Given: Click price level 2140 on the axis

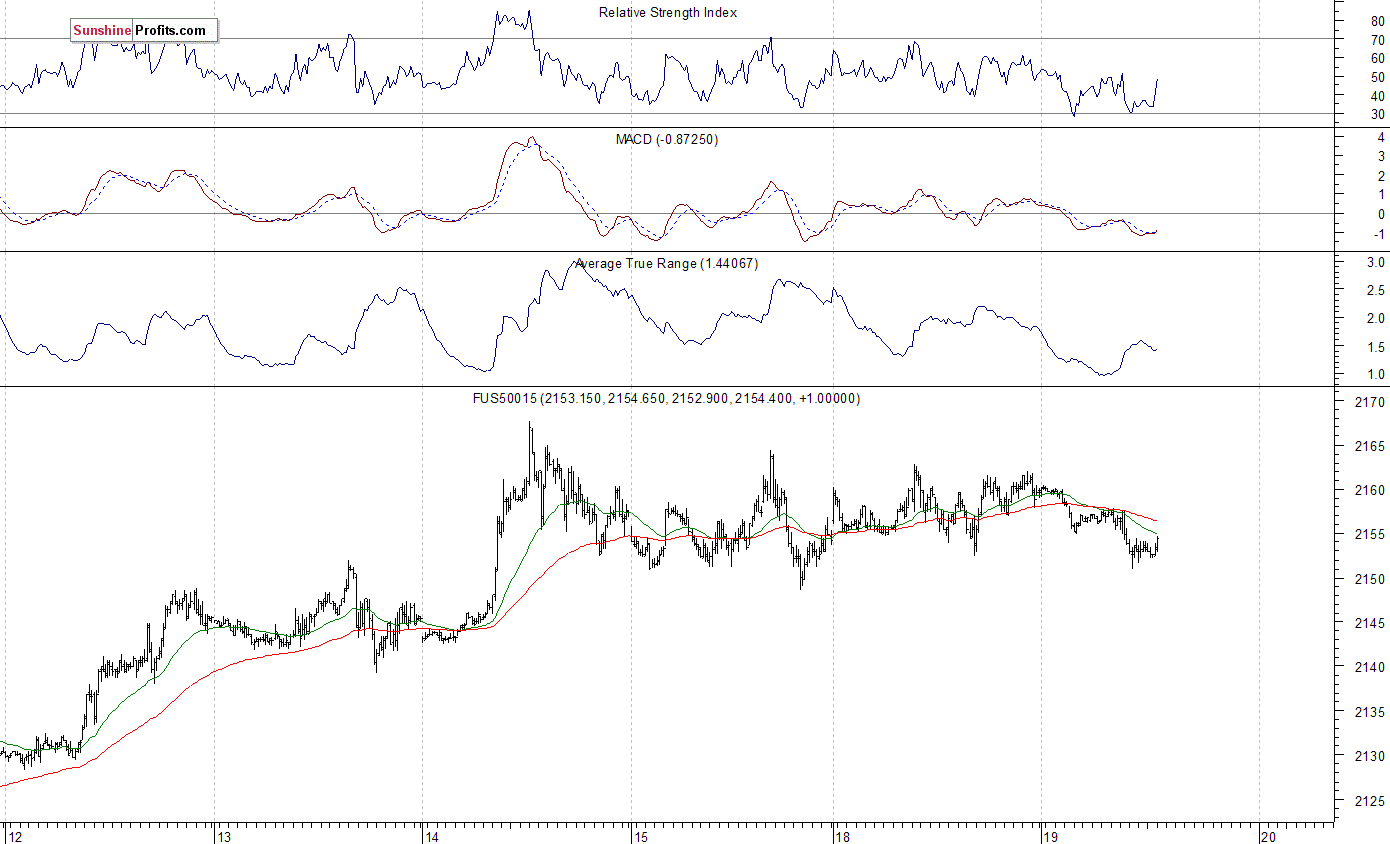Looking at the screenshot, I should [1371, 668].
